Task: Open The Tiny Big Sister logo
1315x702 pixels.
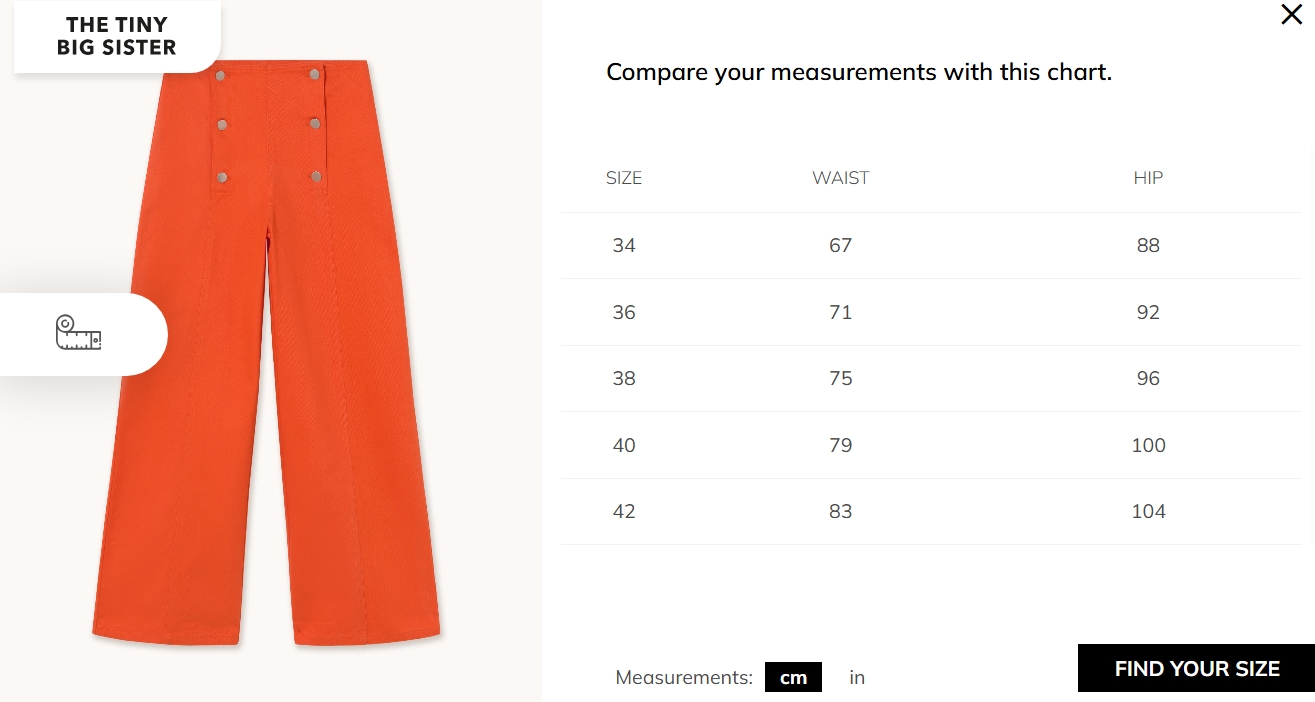Action: 116,36
